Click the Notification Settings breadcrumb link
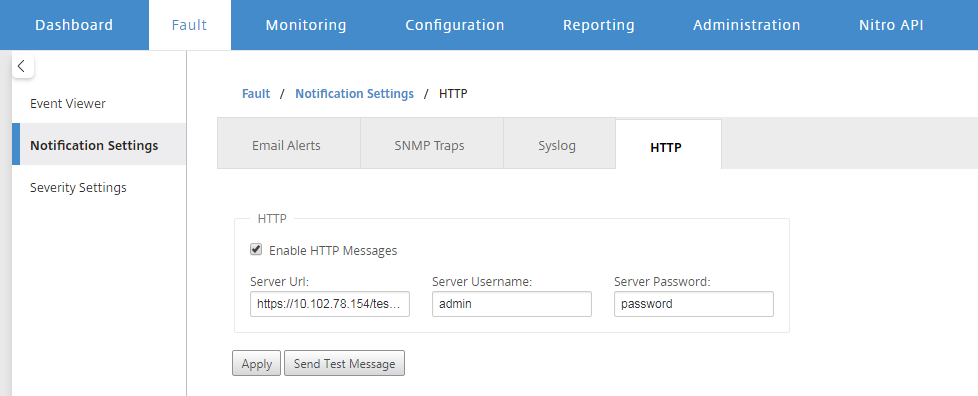 click(x=354, y=94)
